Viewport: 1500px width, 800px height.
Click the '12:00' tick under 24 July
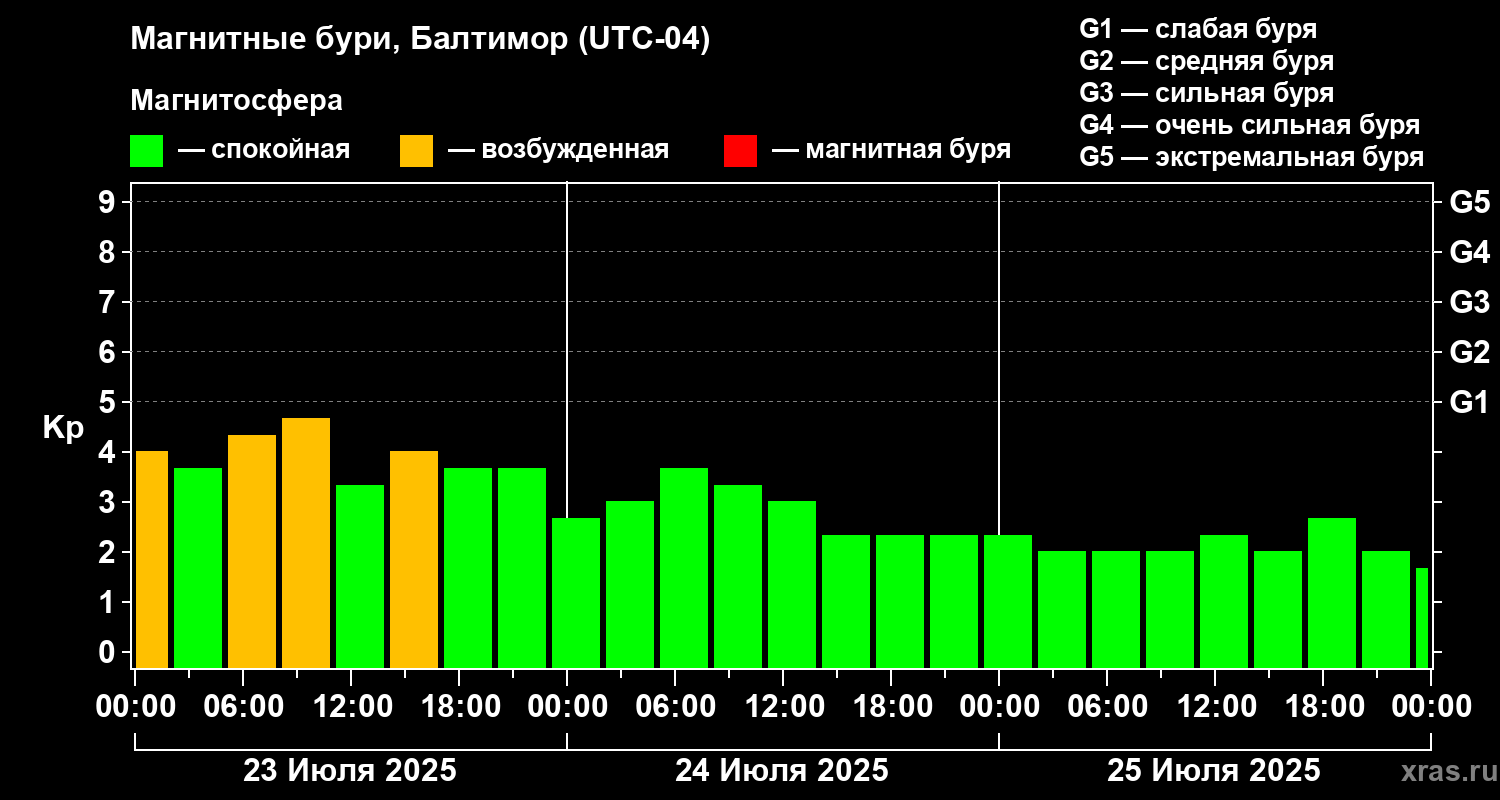[x=783, y=706]
